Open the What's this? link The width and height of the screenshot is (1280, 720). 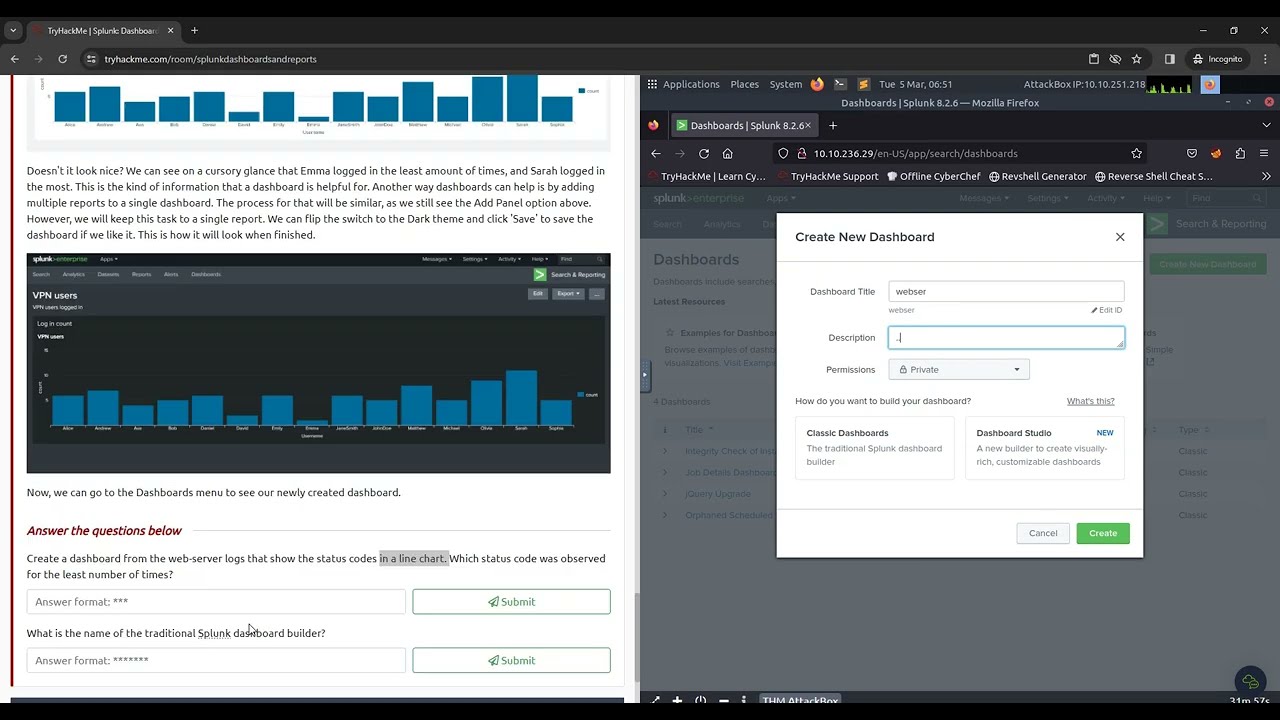point(1090,401)
